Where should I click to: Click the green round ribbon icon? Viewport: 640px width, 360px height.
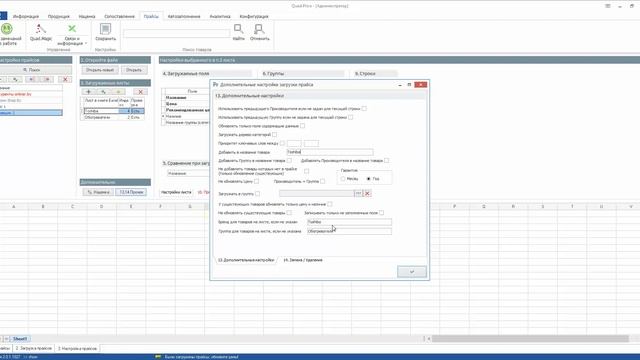(x=7, y=29)
